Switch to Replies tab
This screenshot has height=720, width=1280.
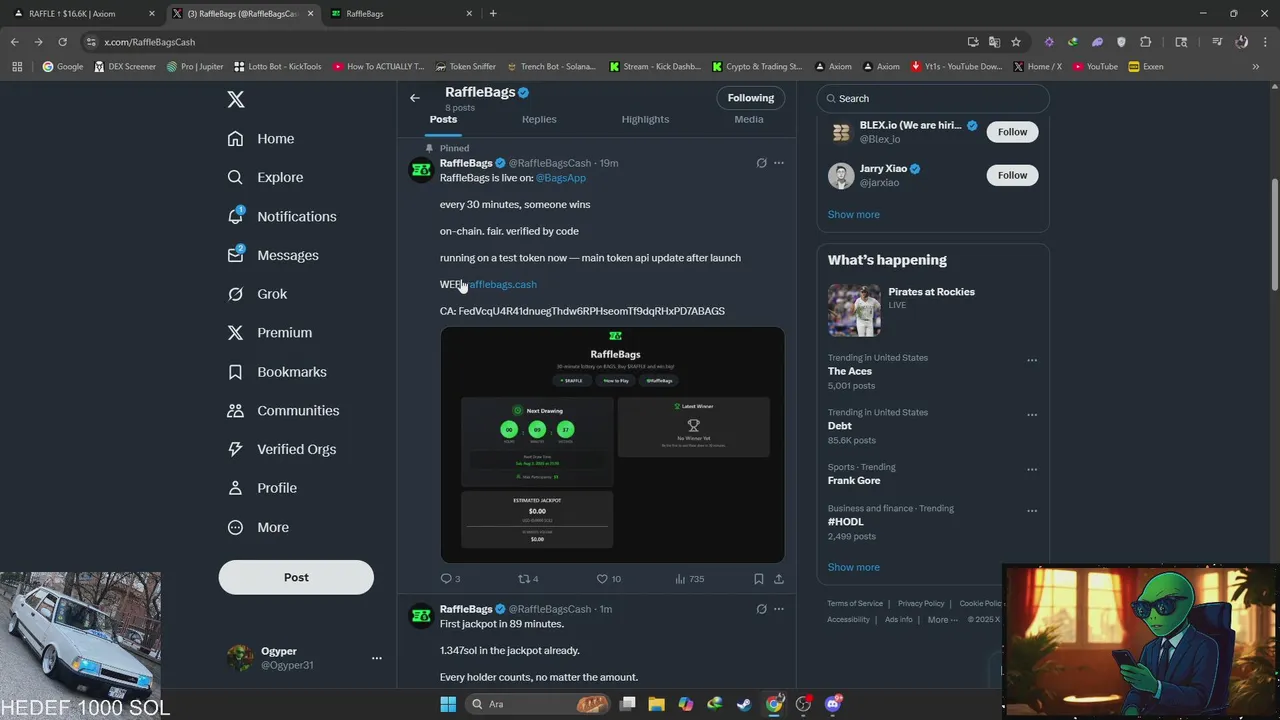click(539, 119)
